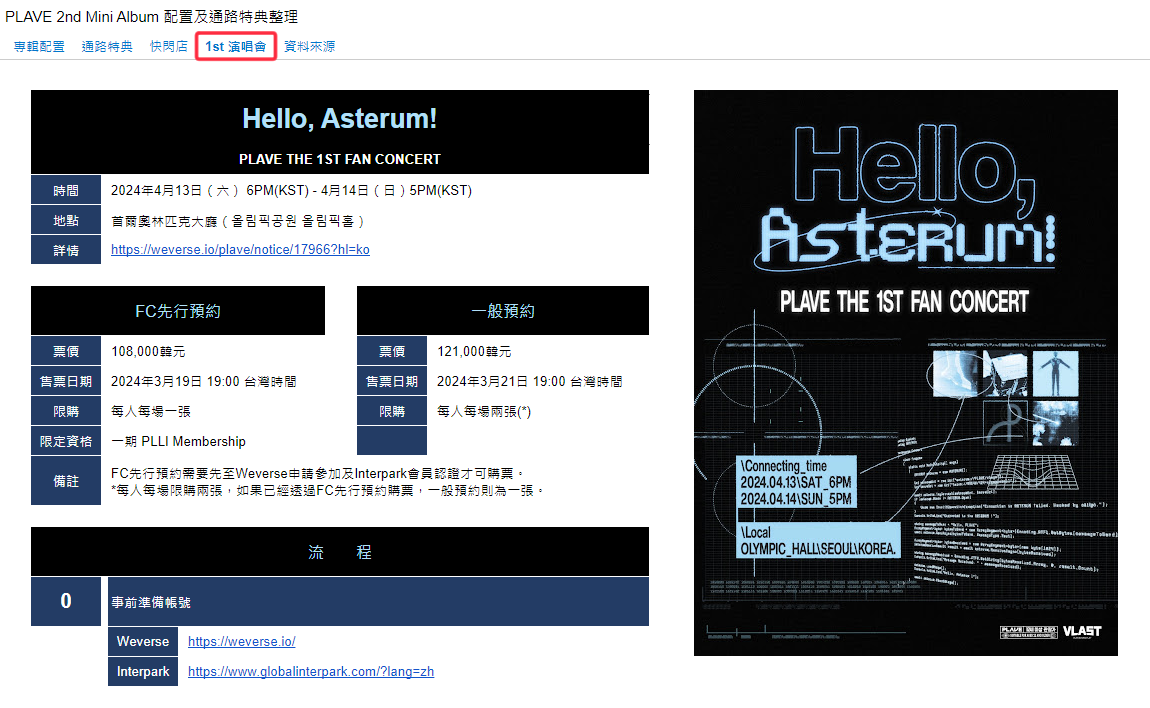Image resolution: width=1150 pixels, height=708 pixels.
Task: Click the 流程 section header
Action: (340, 552)
